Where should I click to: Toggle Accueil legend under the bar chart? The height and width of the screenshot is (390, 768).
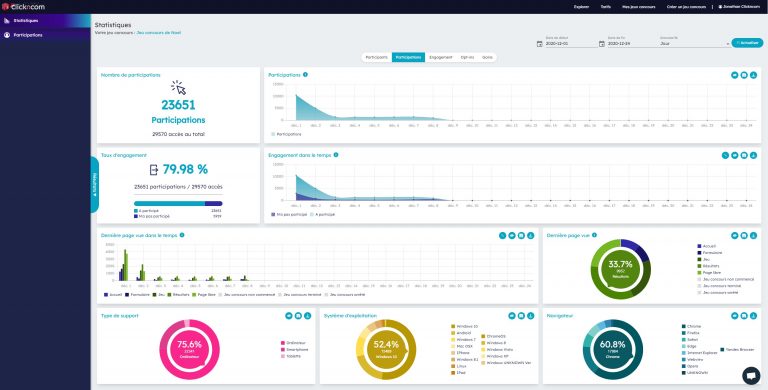click(113, 295)
